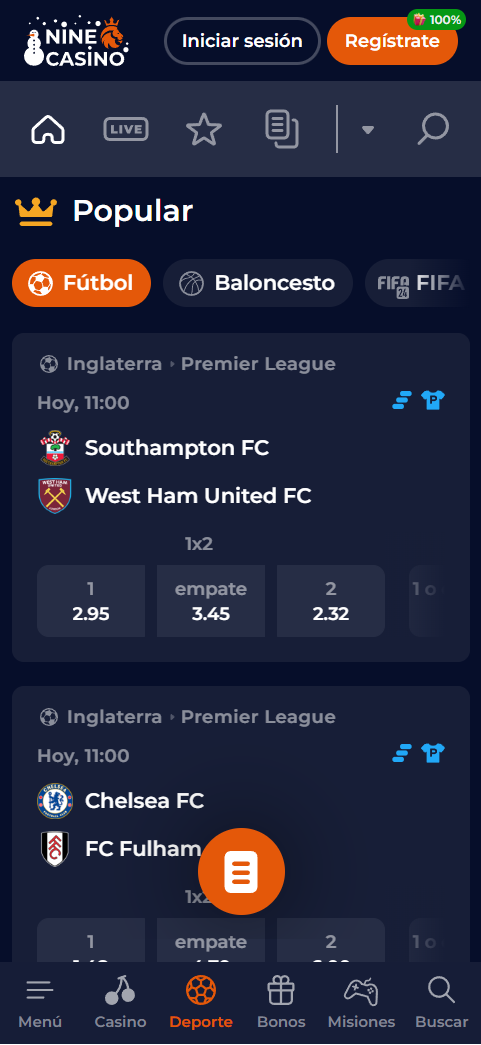Open statistics icon for Southampton match
Viewport: 481px width, 1045px height.
(402, 401)
